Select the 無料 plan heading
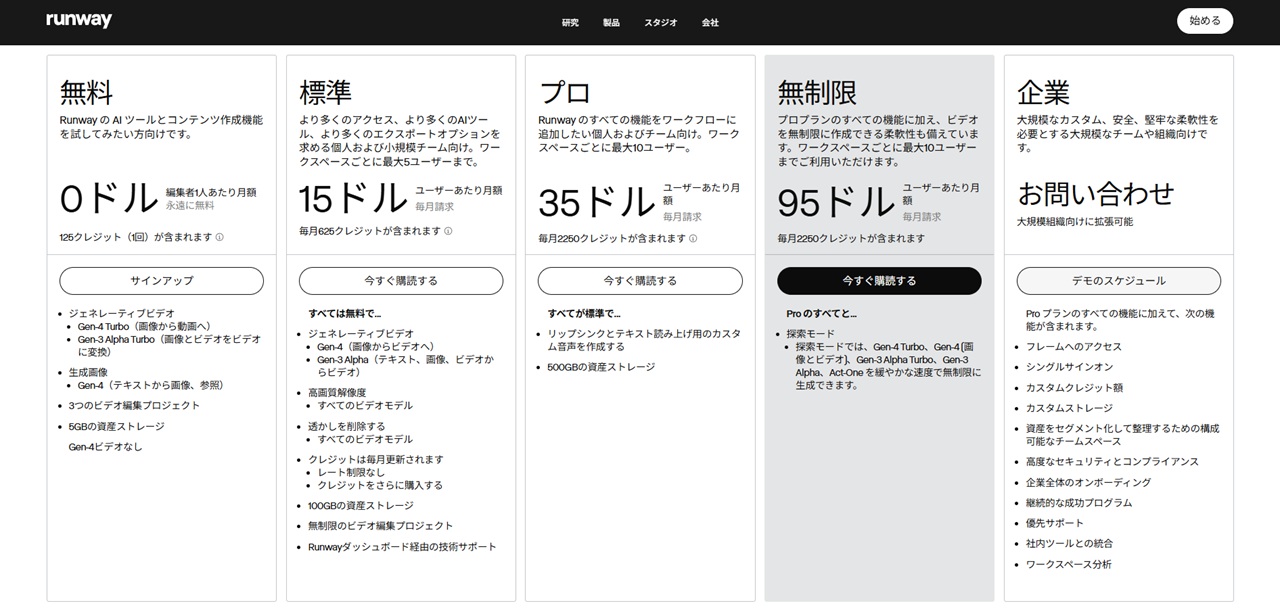 [x=86, y=93]
